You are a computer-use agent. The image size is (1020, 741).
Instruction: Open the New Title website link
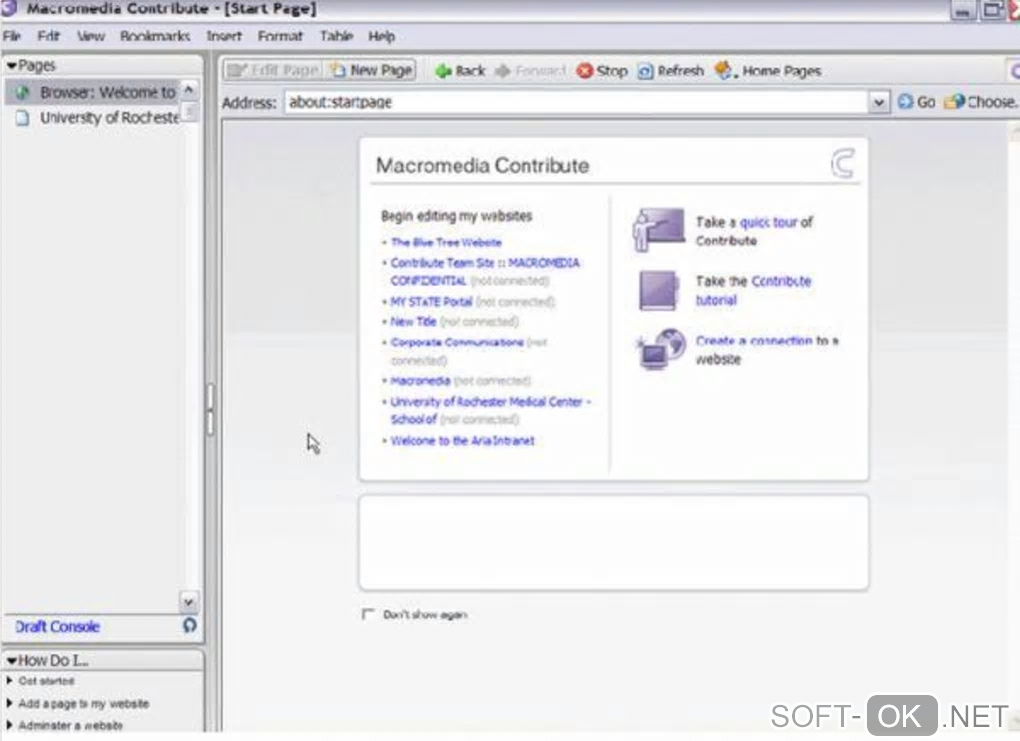(x=414, y=321)
